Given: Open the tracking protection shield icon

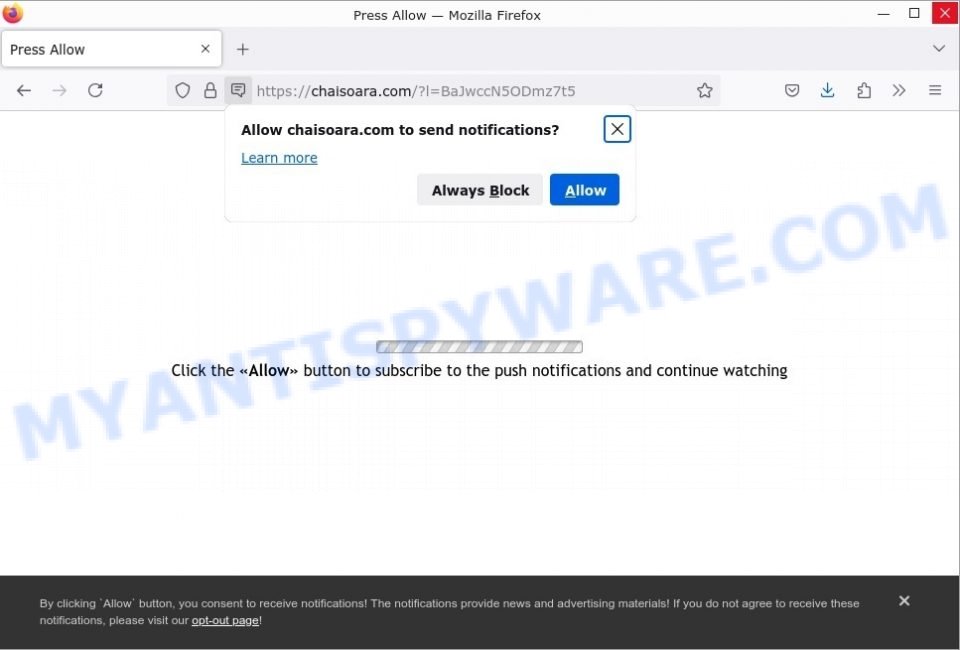Looking at the screenshot, I should click(x=182, y=91).
